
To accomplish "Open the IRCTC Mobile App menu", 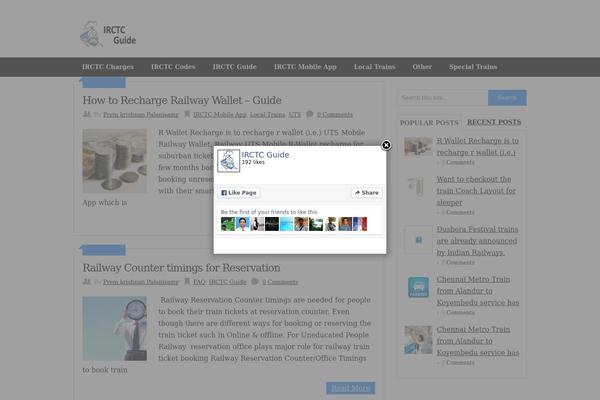I will click(305, 67).
